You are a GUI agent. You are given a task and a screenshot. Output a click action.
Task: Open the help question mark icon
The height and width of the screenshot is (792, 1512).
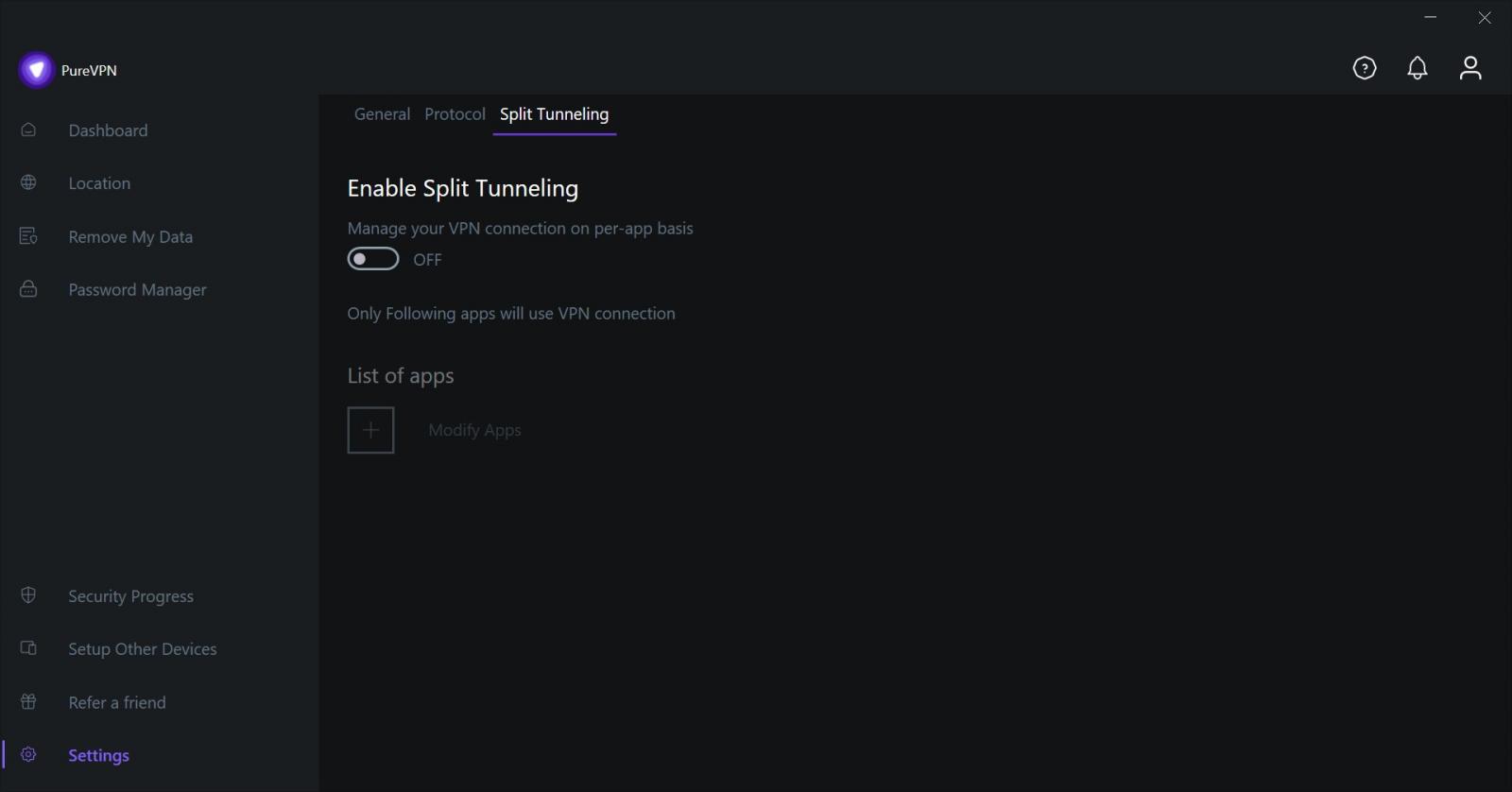tap(1365, 67)
